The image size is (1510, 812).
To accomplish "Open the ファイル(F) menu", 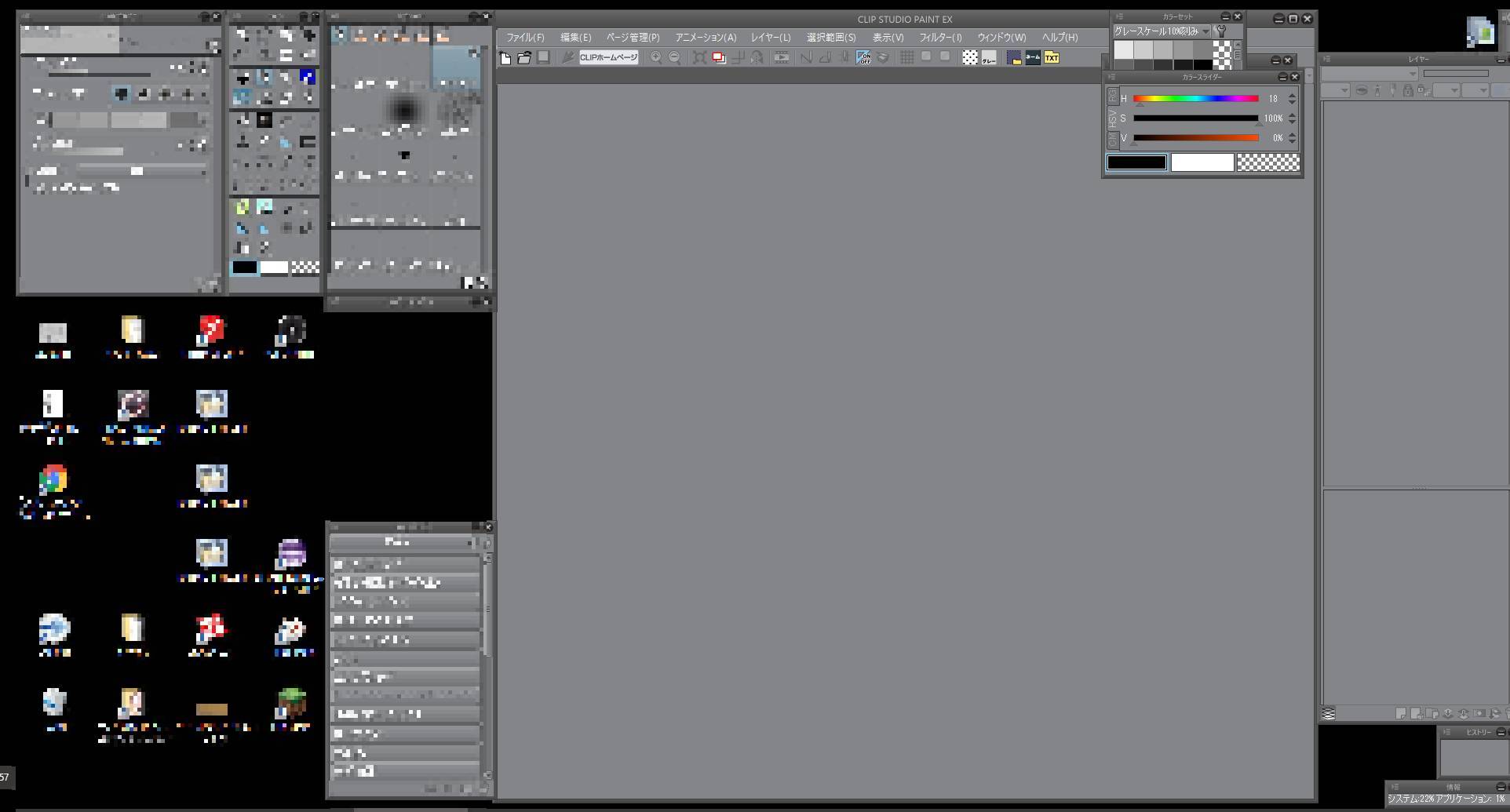I will [x=525, y=38].
